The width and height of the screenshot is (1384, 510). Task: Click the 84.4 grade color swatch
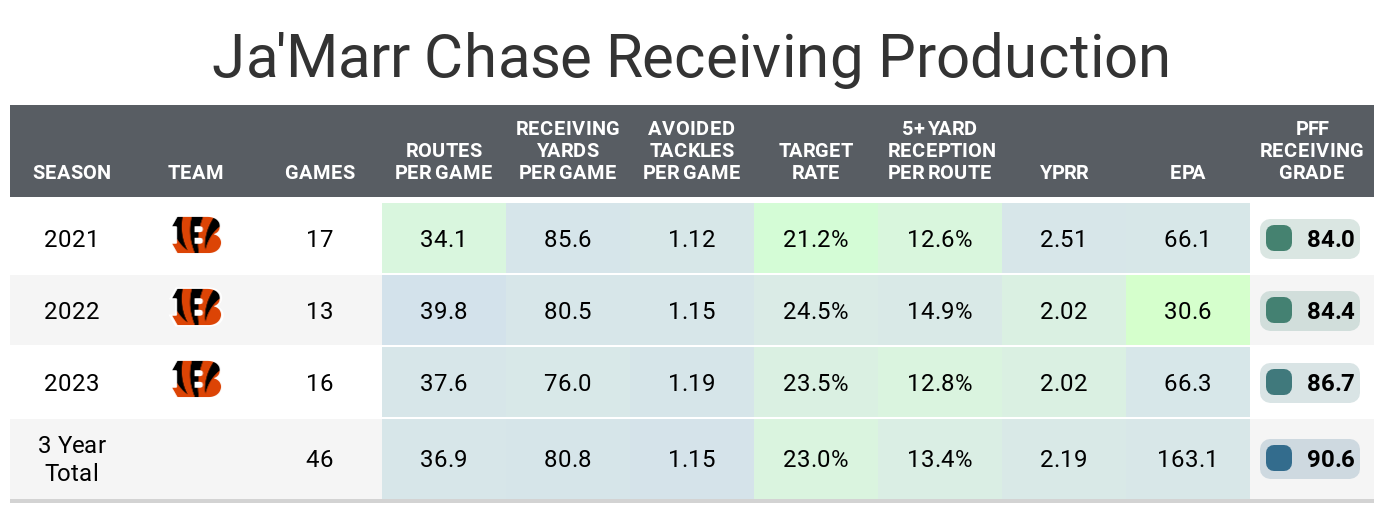[x=1278, y=310]
